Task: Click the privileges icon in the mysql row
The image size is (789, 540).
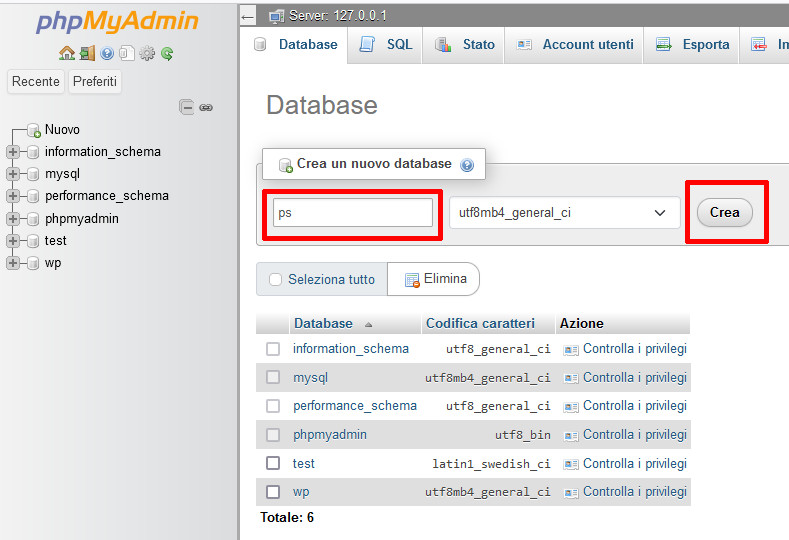Action: pos(571,378)
